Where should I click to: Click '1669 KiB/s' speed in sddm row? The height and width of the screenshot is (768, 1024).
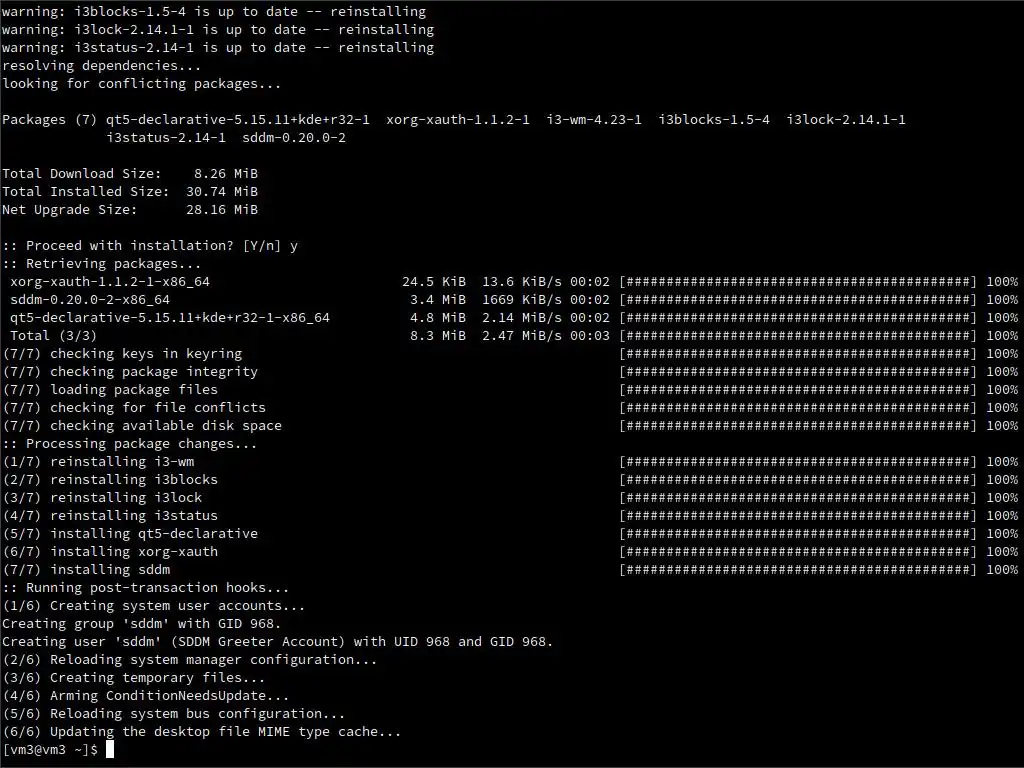pos(522,300)
